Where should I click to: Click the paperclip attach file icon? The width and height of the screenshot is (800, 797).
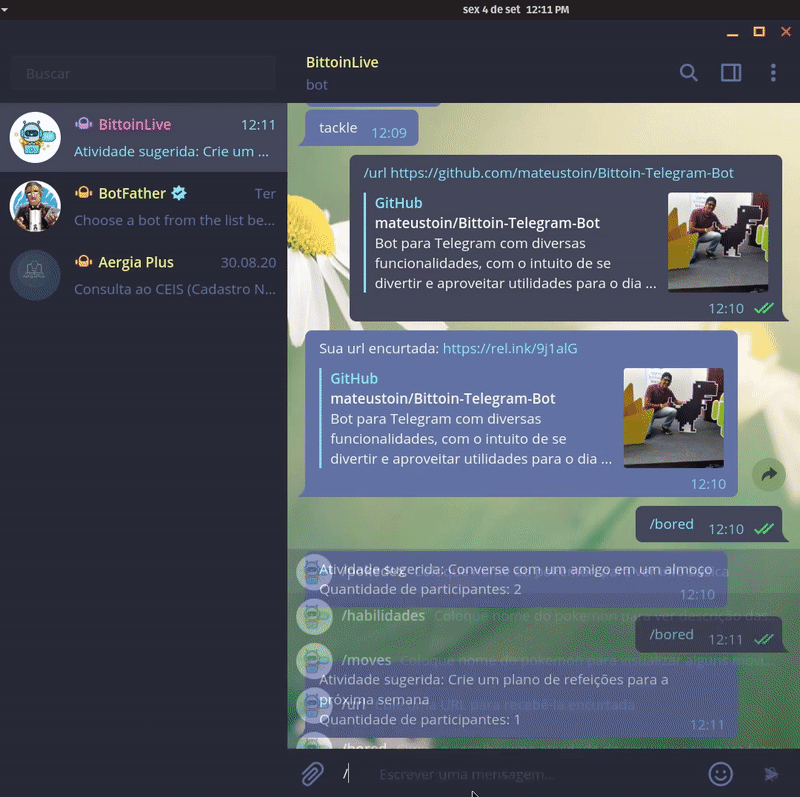[312, 773]
